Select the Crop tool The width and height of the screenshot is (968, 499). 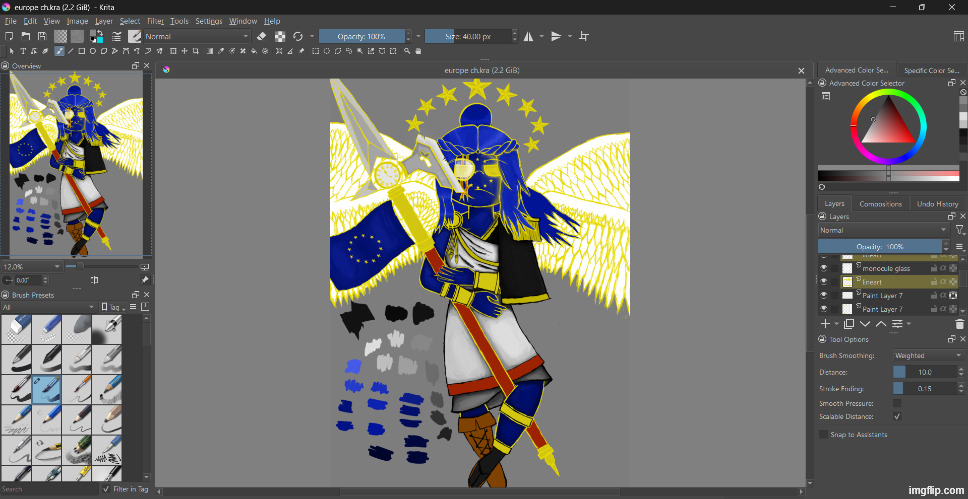point(196,51)
